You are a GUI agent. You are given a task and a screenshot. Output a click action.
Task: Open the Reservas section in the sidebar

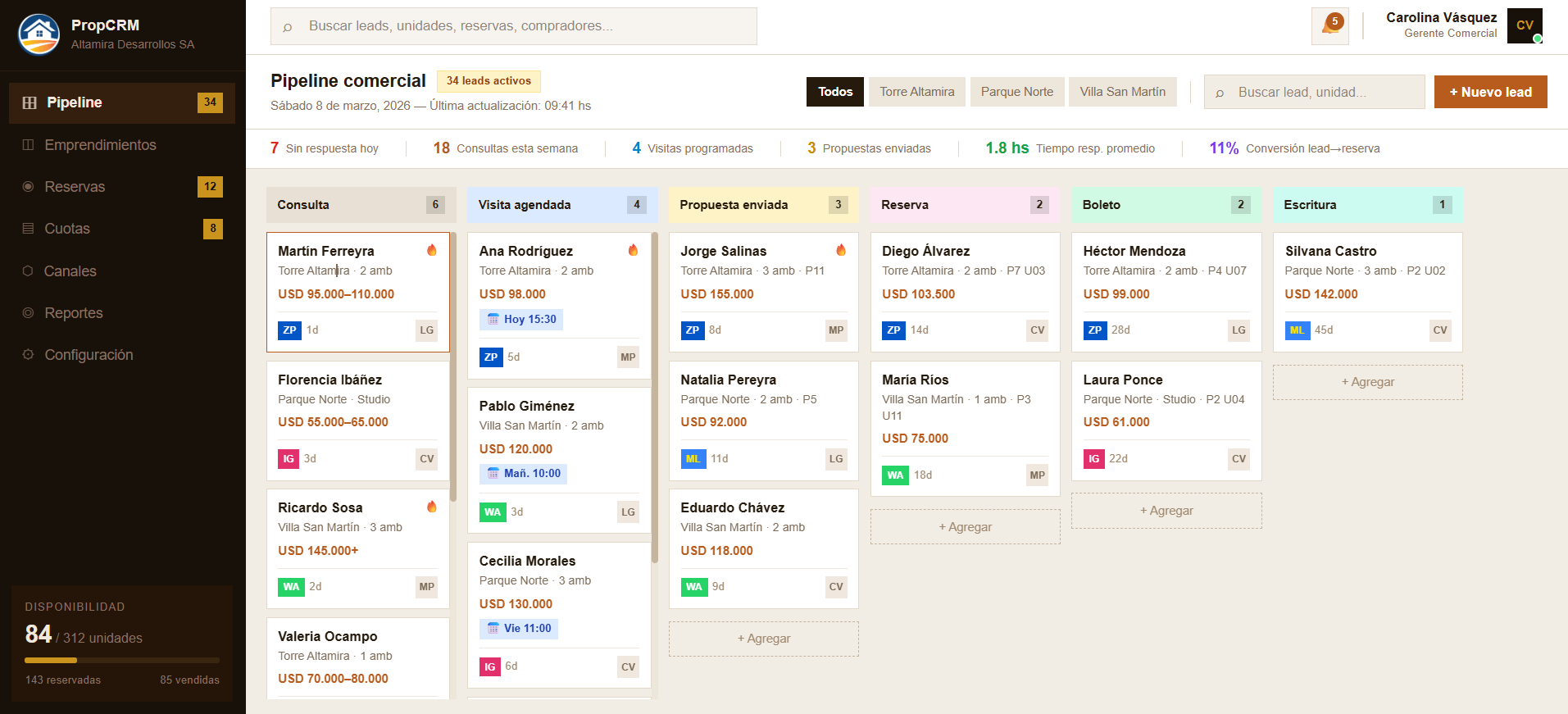coord(75,187)
